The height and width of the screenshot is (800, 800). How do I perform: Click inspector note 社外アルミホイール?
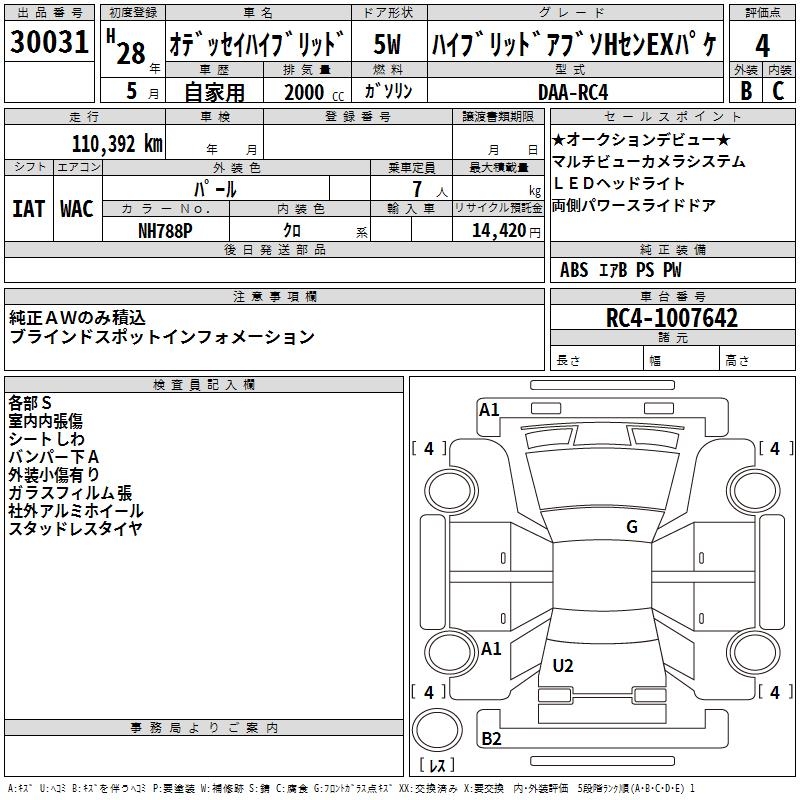[76, 510]
